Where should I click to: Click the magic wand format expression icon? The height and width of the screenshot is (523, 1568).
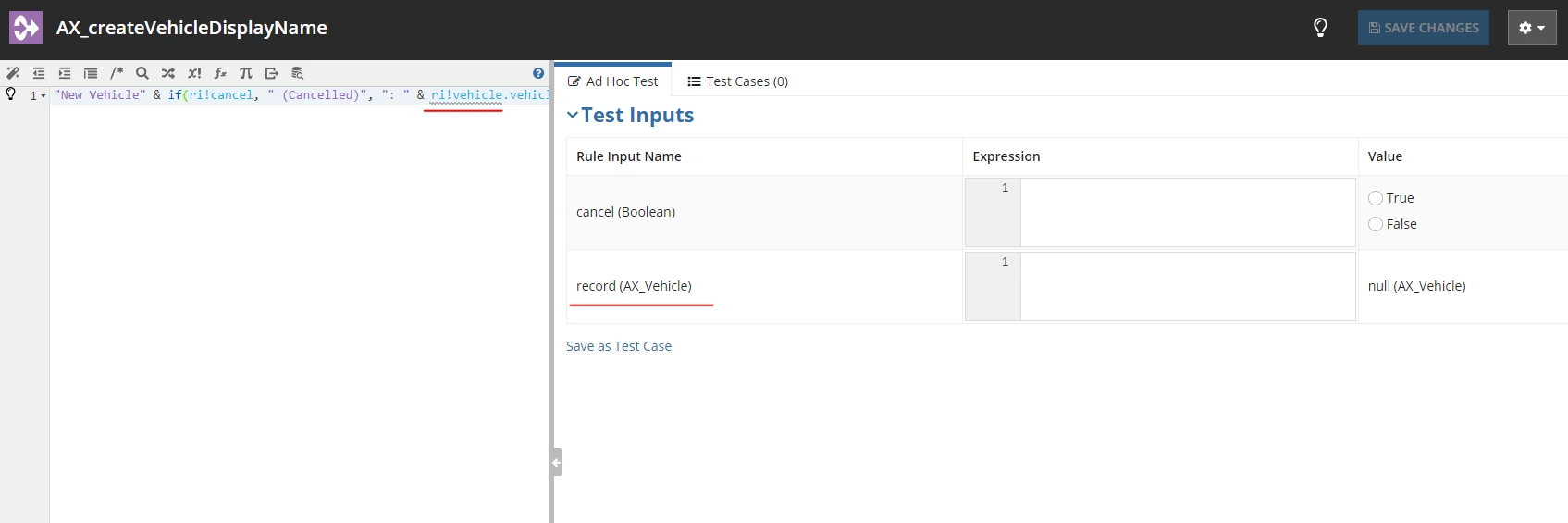pyautogui.click(x=13, y=73)
